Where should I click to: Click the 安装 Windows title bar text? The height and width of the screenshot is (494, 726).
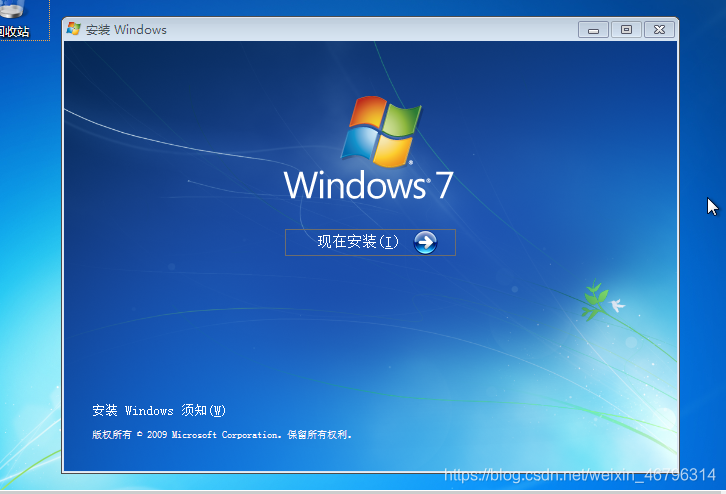[x=126, y=30]
